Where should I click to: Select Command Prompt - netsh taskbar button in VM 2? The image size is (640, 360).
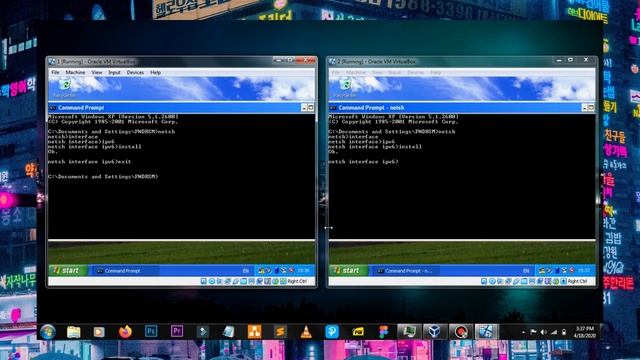[x=407, y=271]
